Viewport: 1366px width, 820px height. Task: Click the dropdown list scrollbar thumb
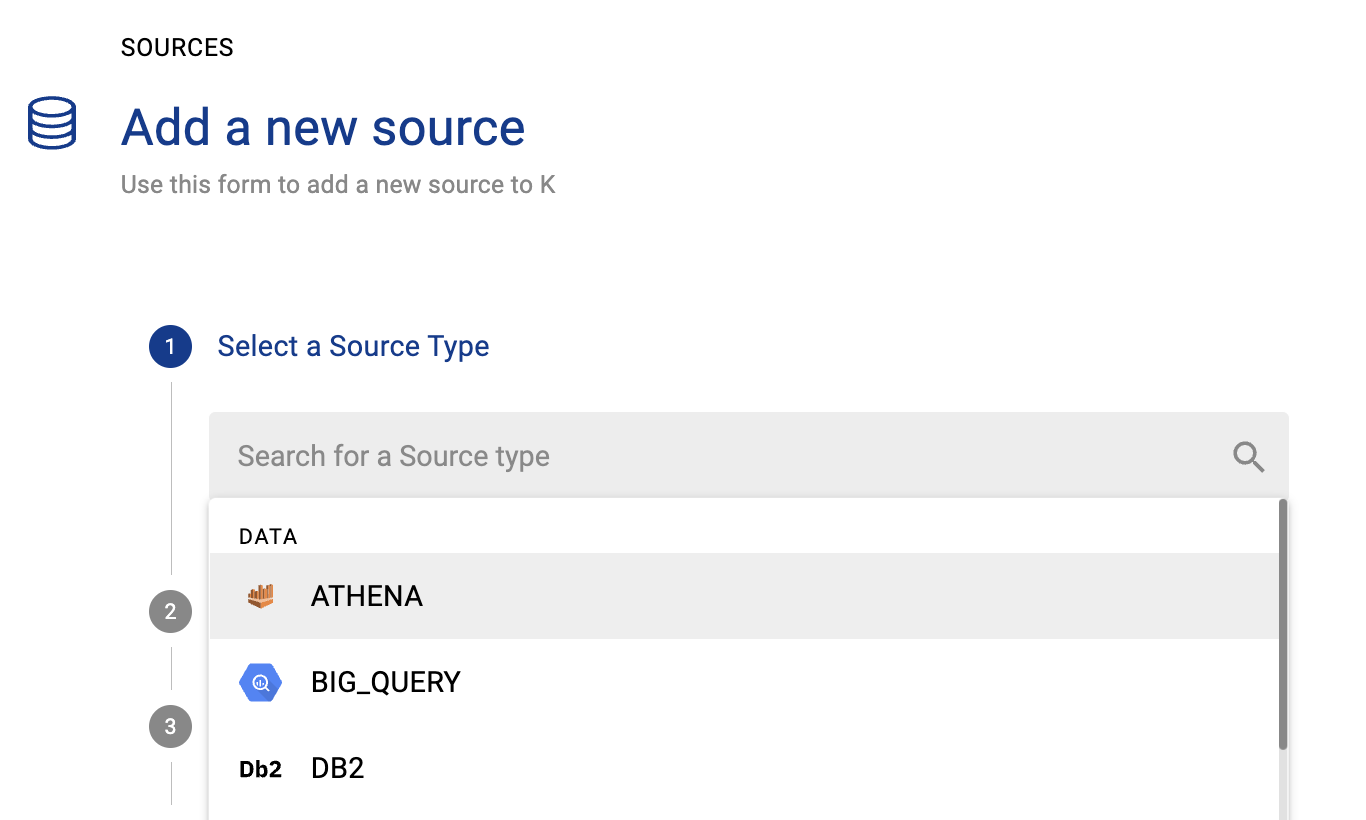1283,625
